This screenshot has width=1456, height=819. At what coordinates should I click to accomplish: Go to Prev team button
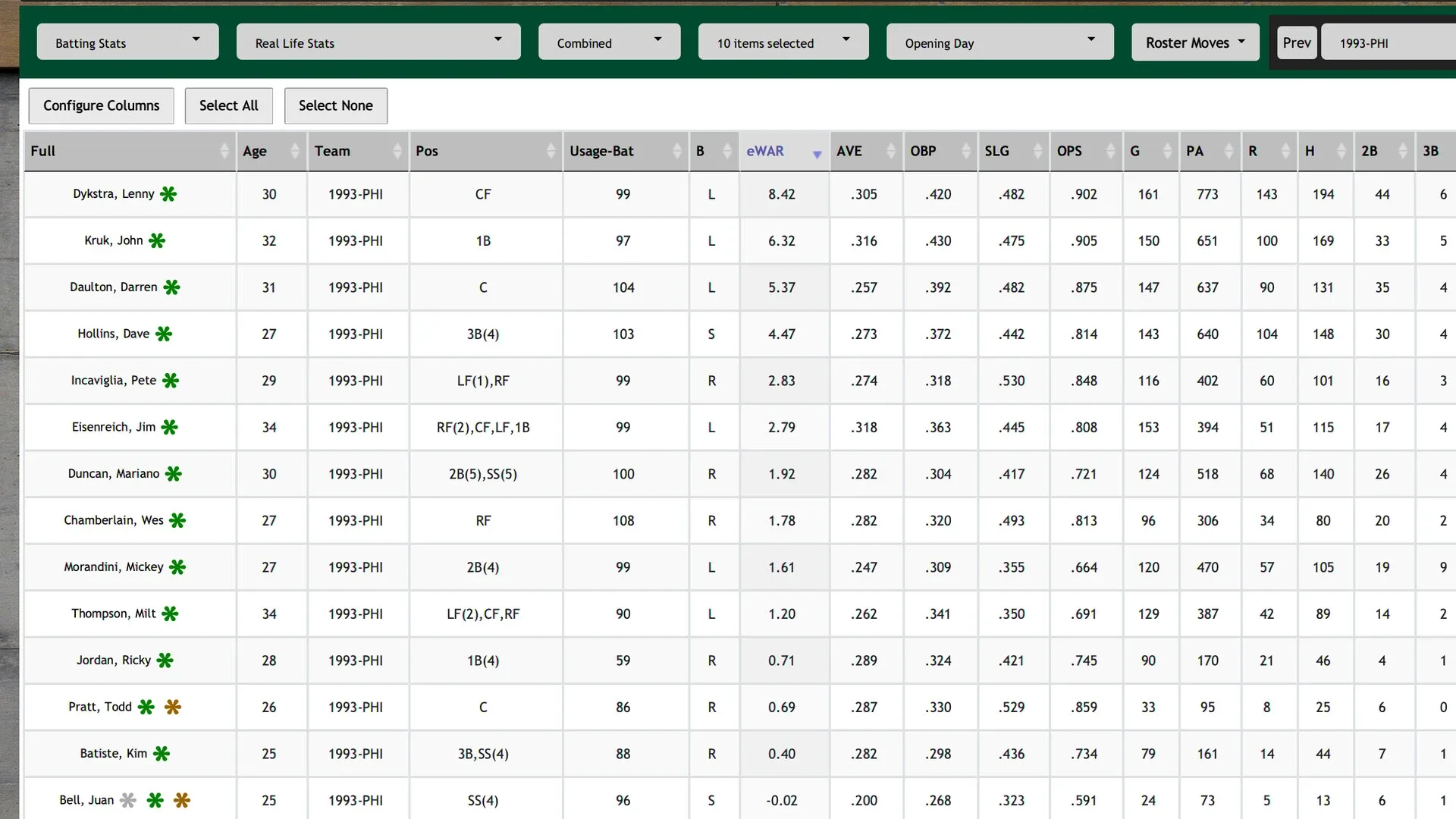pyautogui.click(x=1296, y=42)
